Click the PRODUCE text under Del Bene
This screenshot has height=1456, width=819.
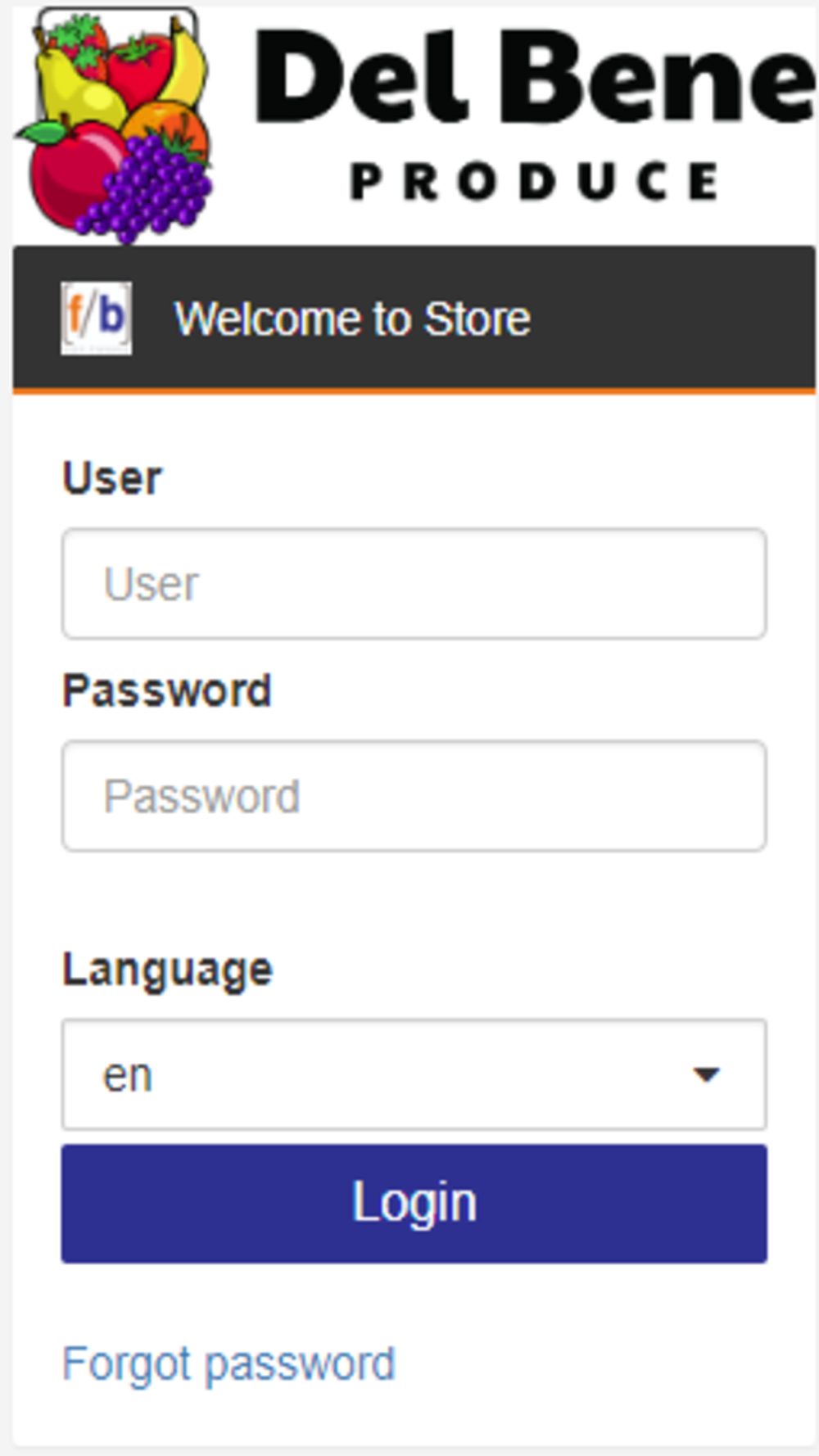pos(536,181)
